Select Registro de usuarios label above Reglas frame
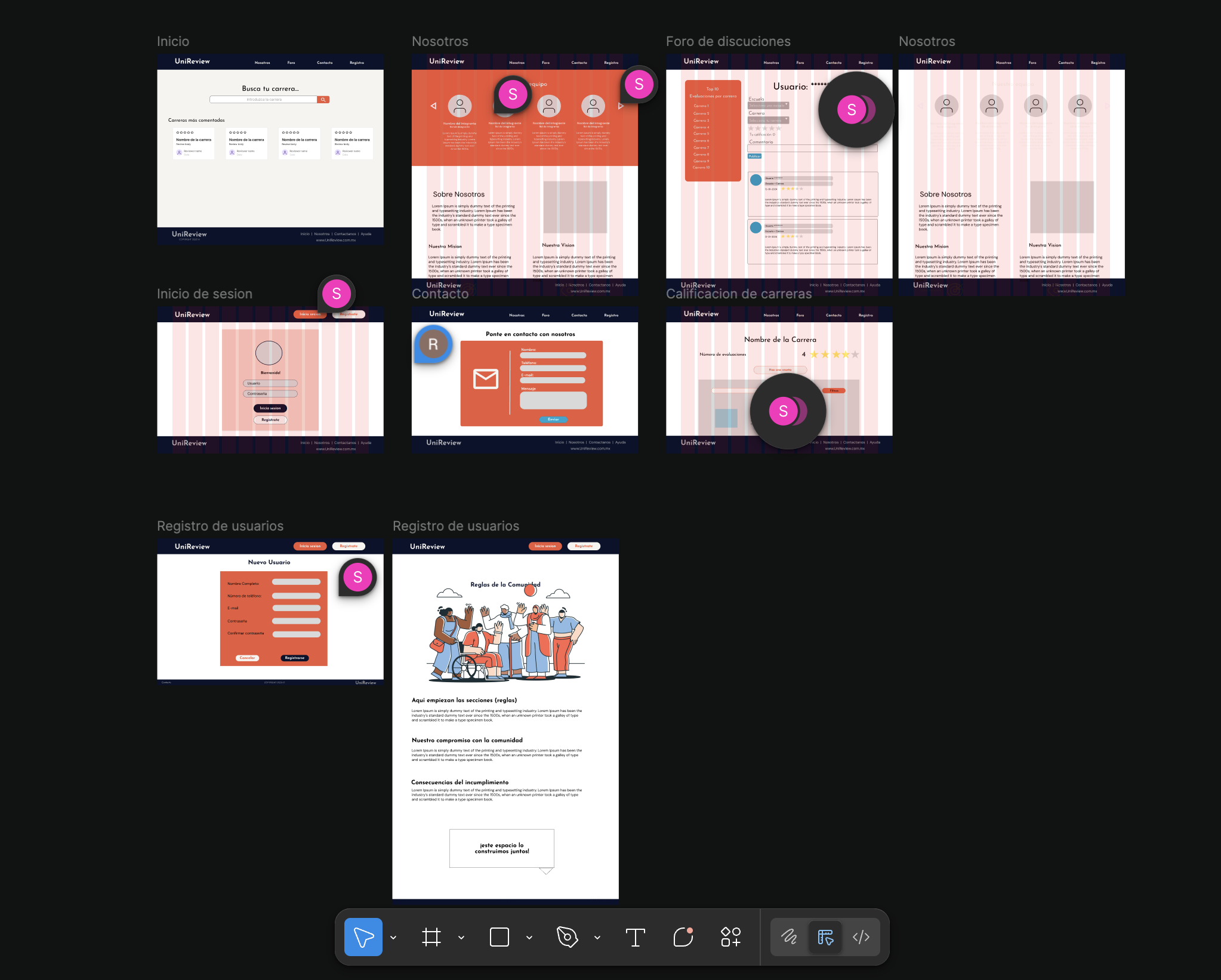The image size is (1221, 980). (x=456, y=526)
